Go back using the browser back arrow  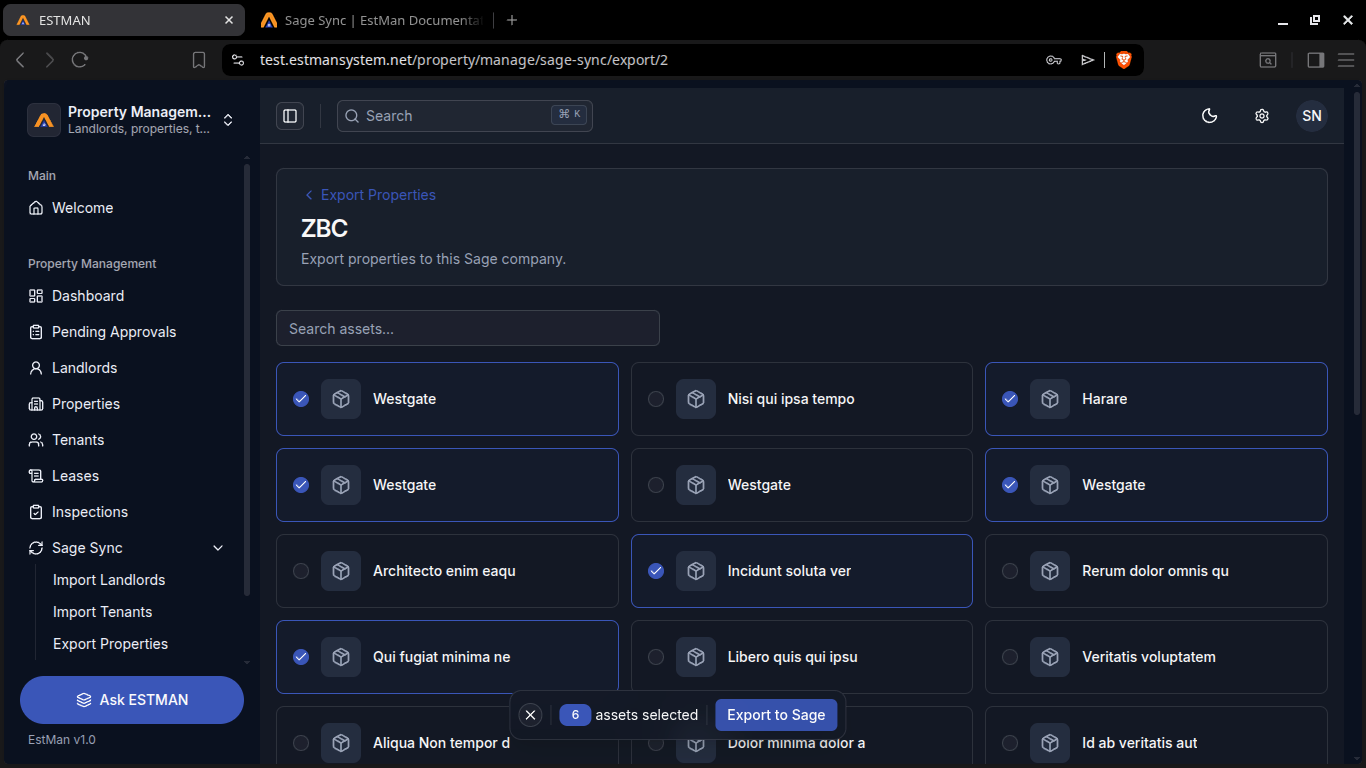click(20, 60)
